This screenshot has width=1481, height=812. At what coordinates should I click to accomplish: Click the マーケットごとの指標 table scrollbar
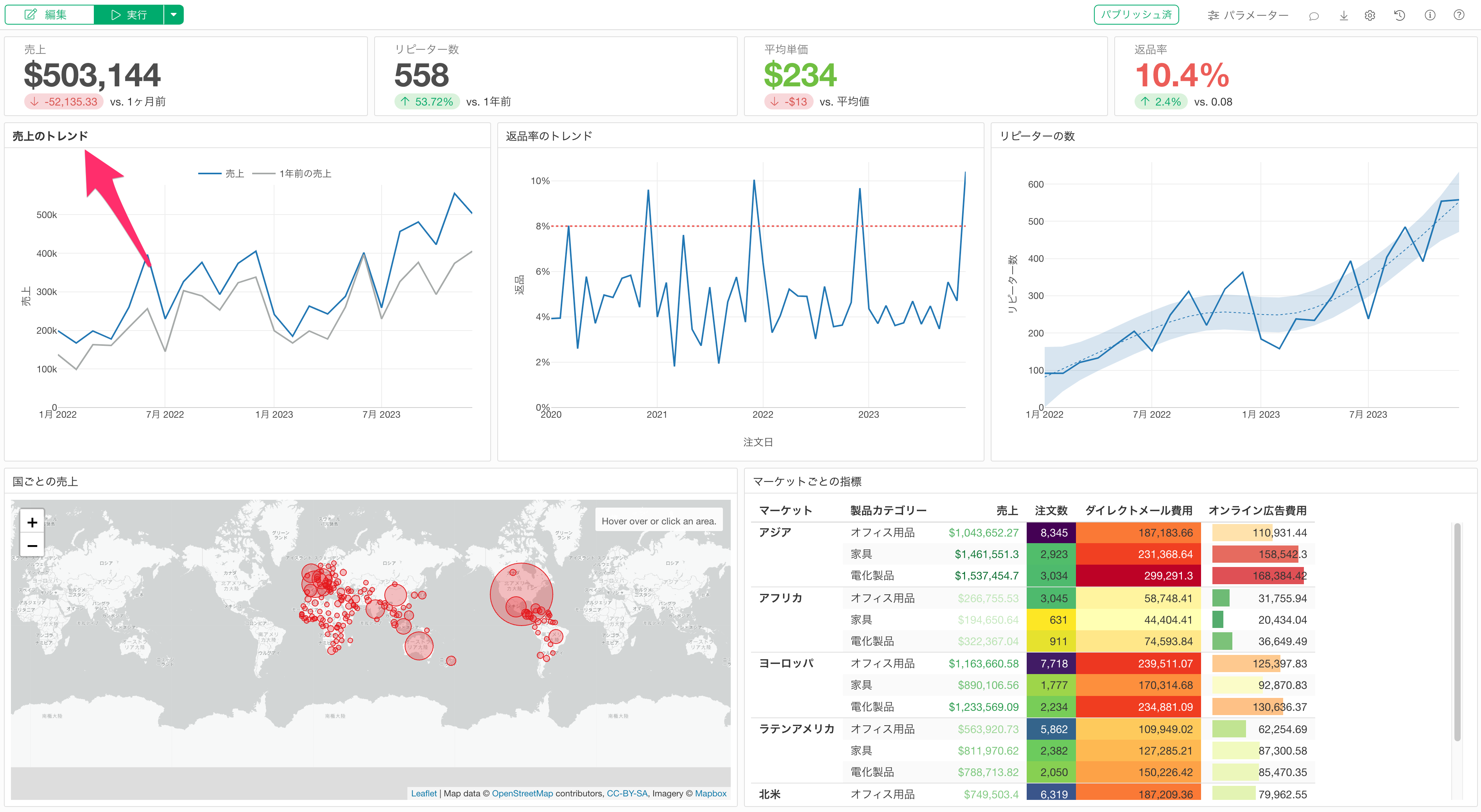pyautogui.click(x=1457, y=632)
